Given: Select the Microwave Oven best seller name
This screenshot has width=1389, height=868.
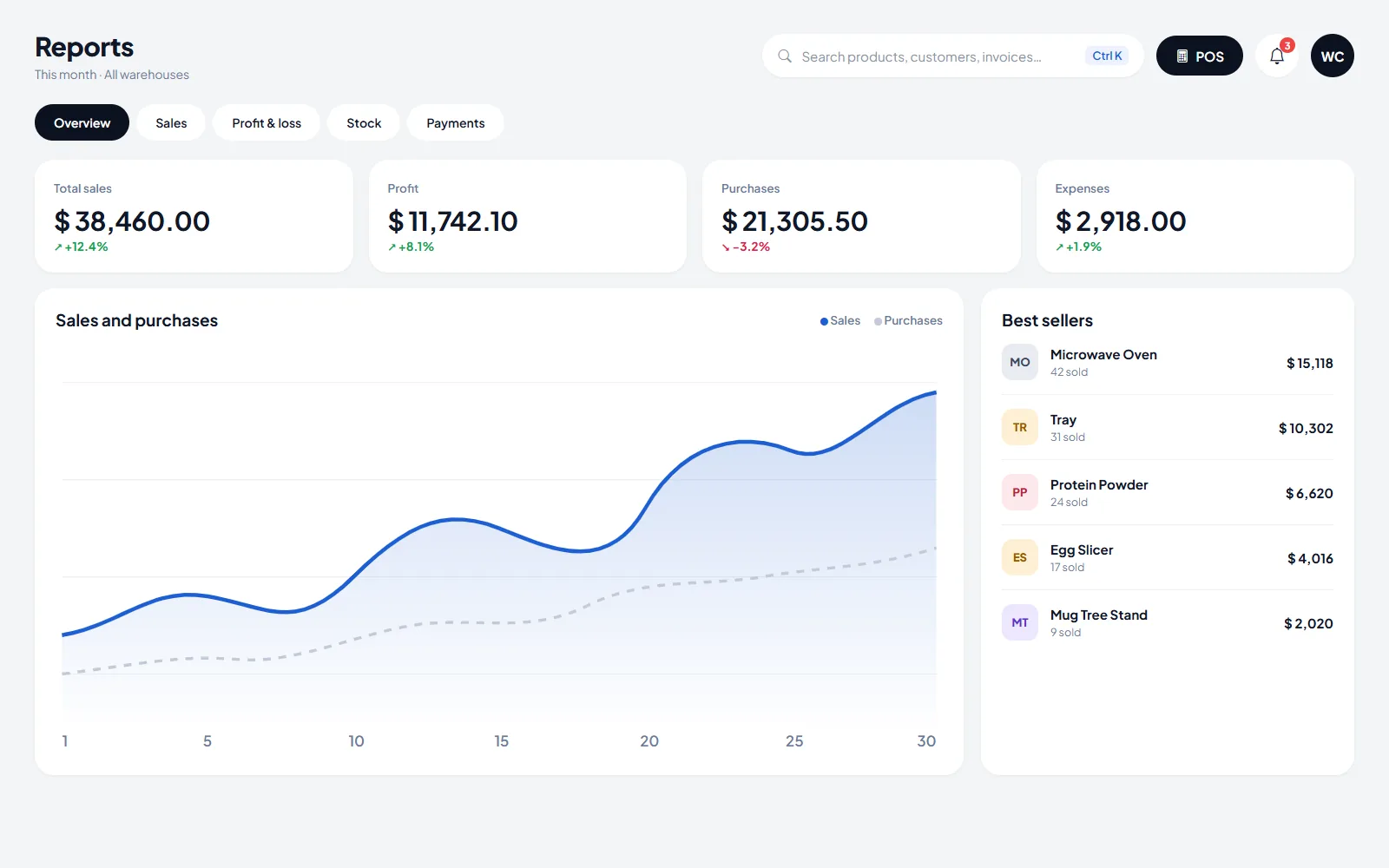Looking at the screenshot, I should (x=1103, y=355).
